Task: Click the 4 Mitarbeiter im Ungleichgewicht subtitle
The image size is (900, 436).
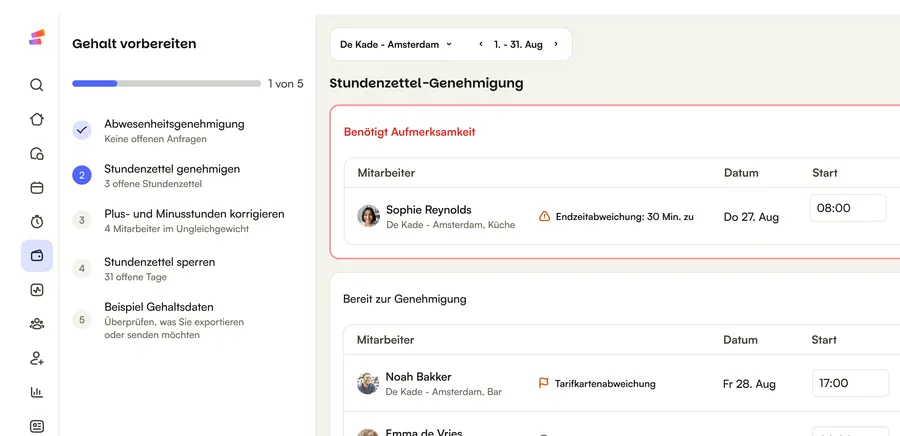Action: pos(176,229)
